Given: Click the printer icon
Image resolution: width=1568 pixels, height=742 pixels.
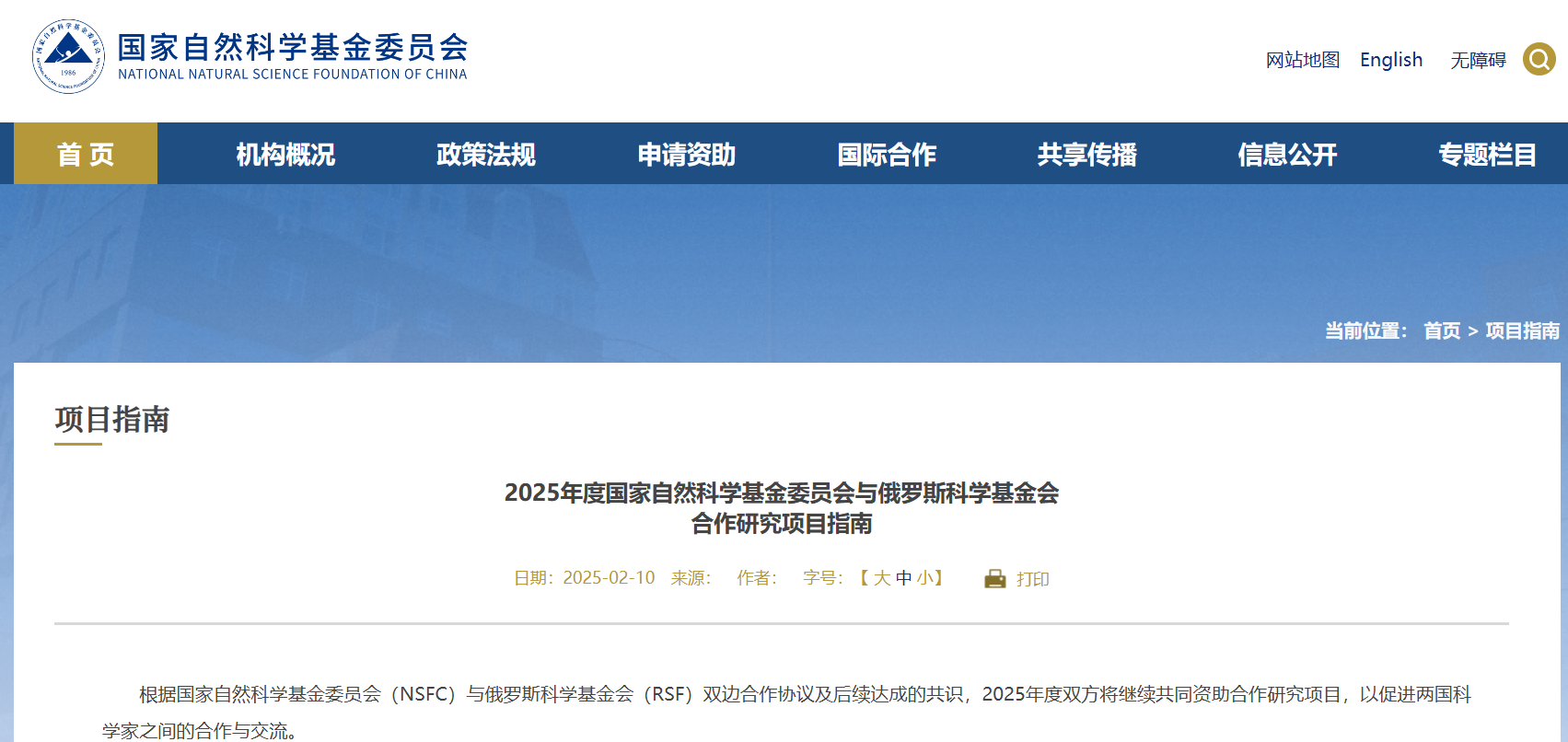Looking at the screenshot, I should coord(994,578).
